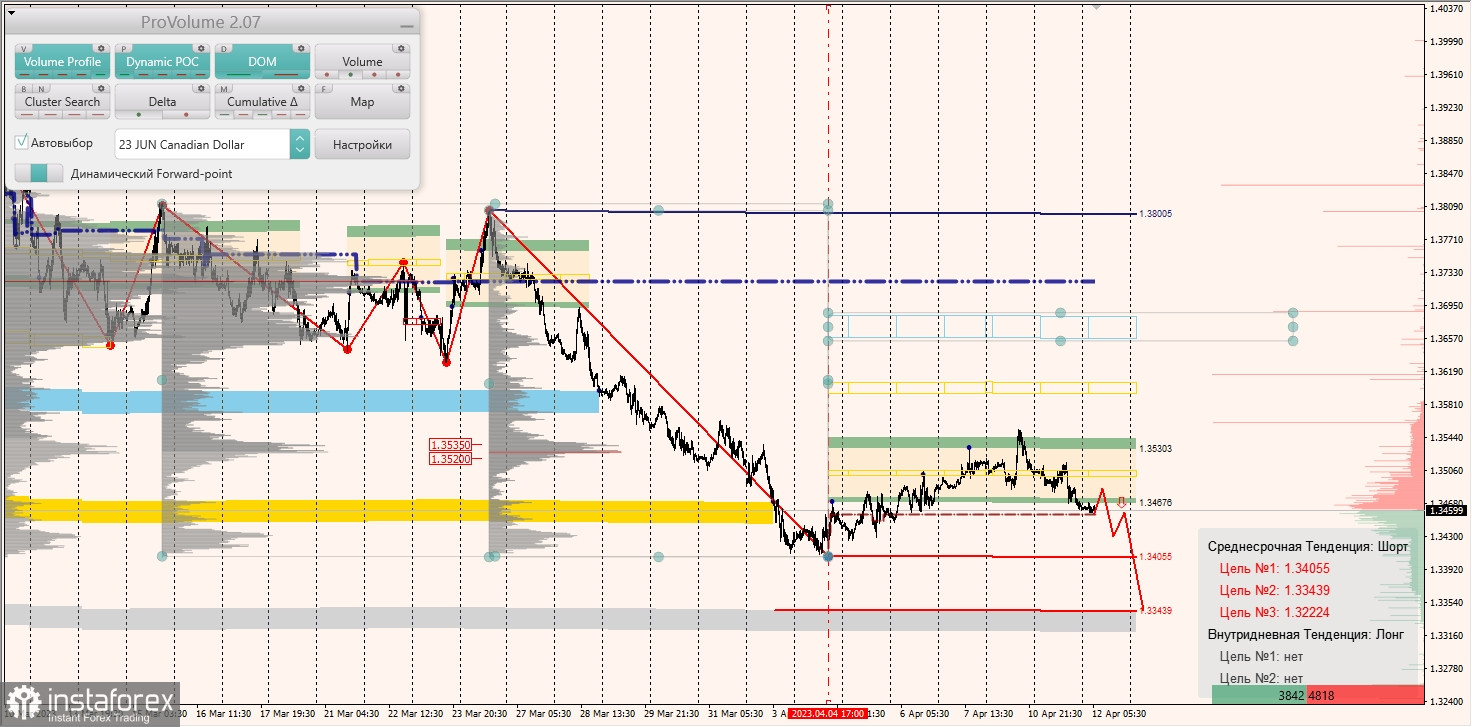Select the last red dot under Volume
This screenshot has width=1472, height=727.
(x=398, y=75)
